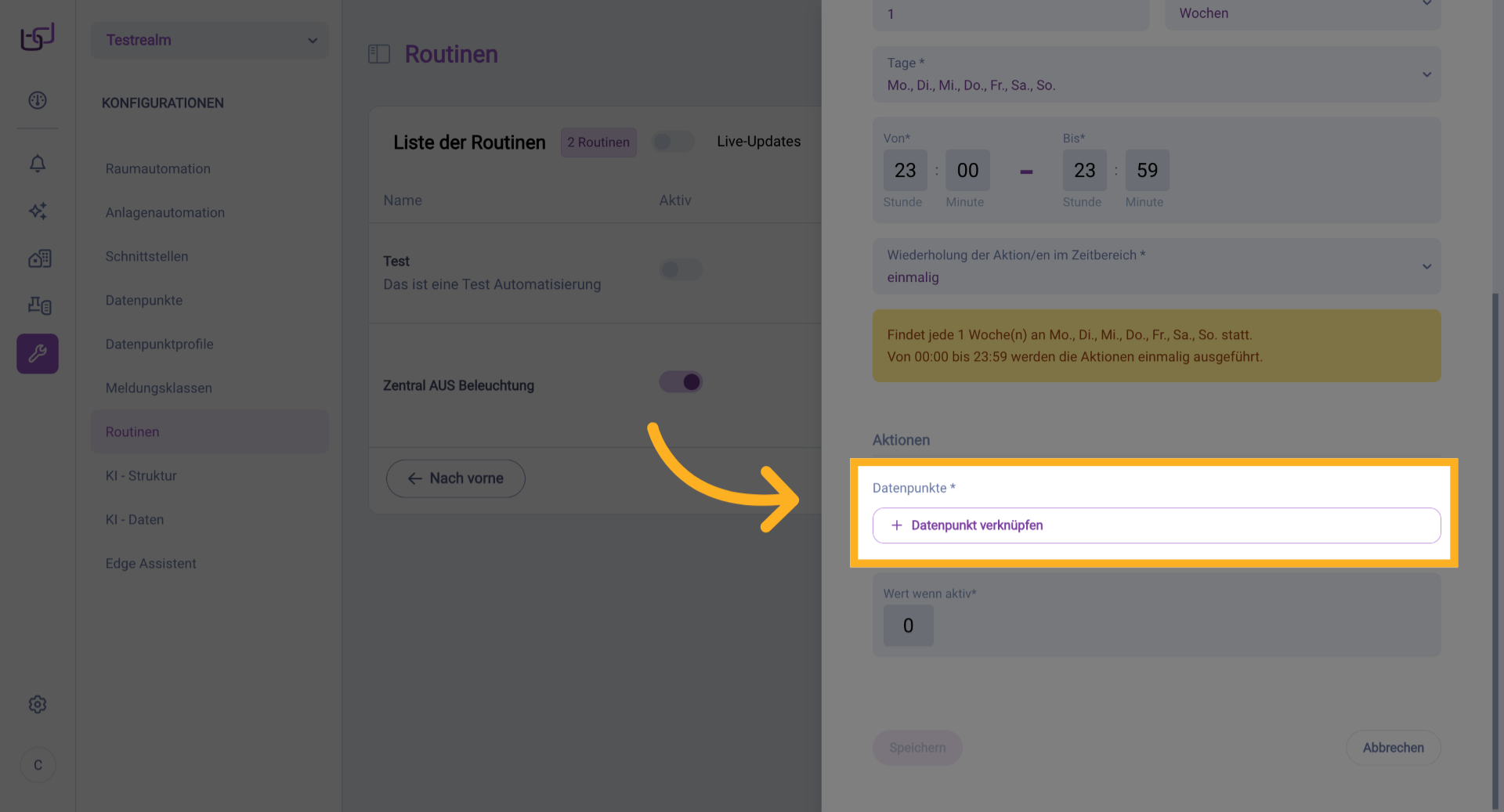
Task: Open Wiederholung der Aktion/en dropdown
Action: pyautogui.click(x=1156, y=266)
